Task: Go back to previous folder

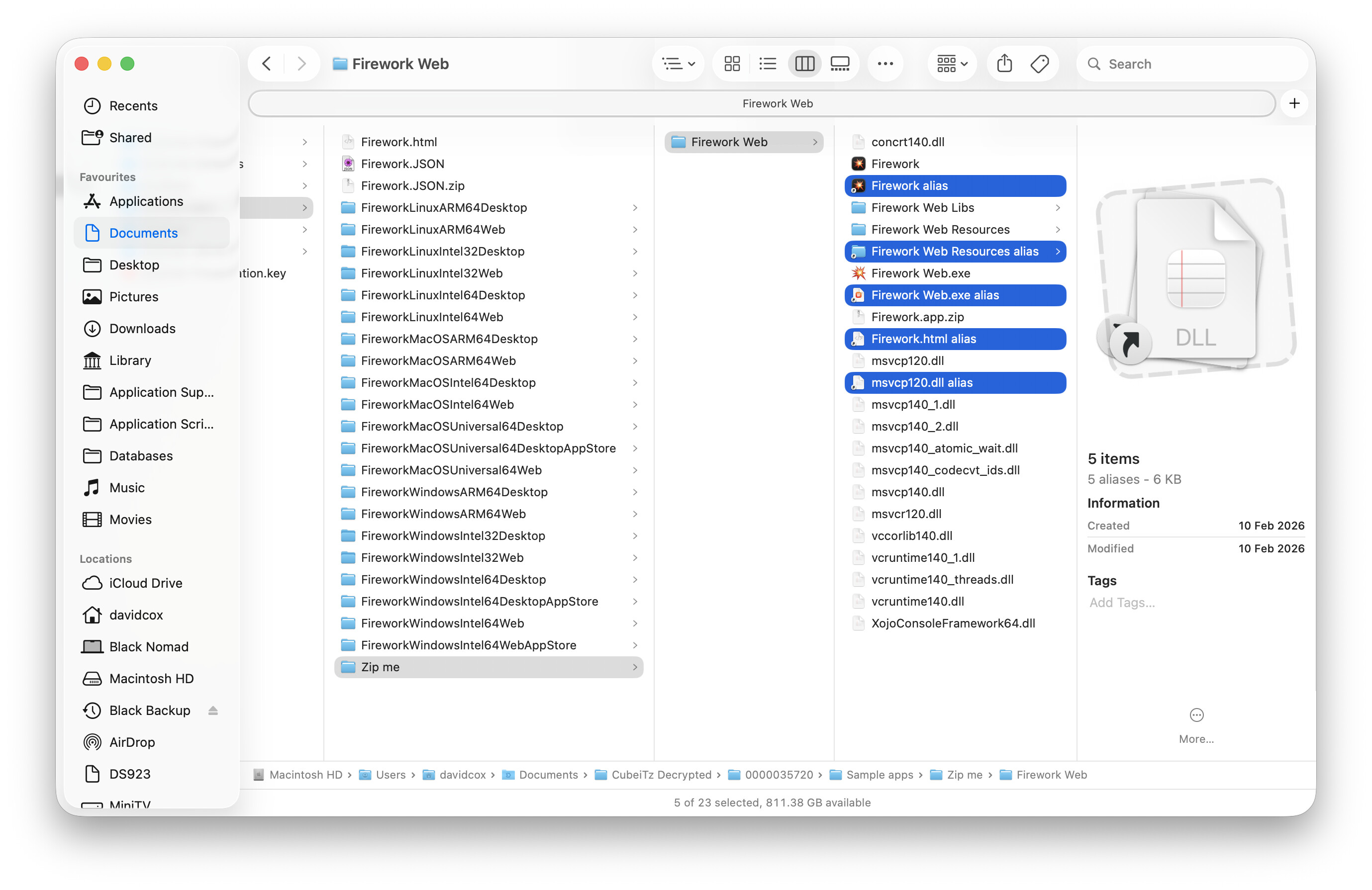Action: [x=267, y=63]
